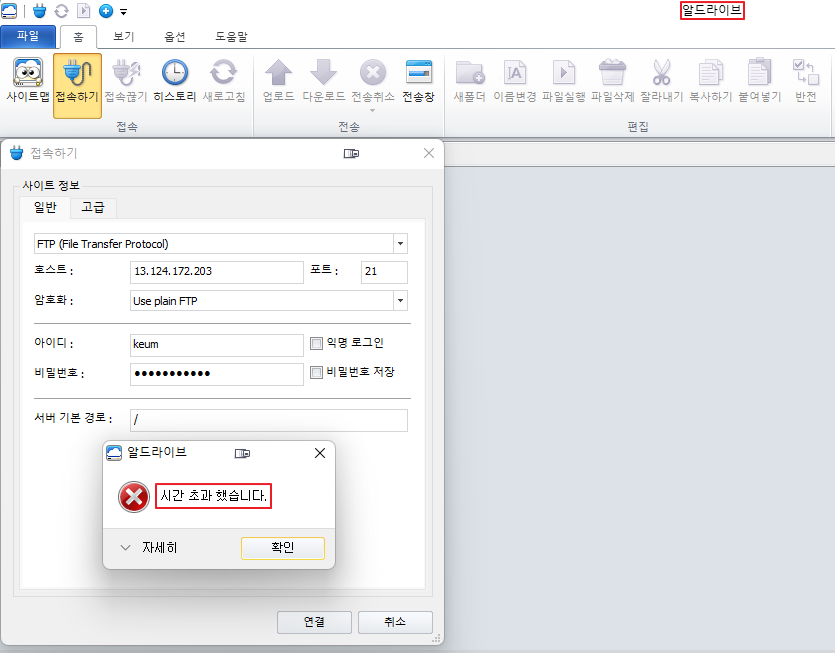Expand the 자세히 details chevron

(x=125, y=547)
